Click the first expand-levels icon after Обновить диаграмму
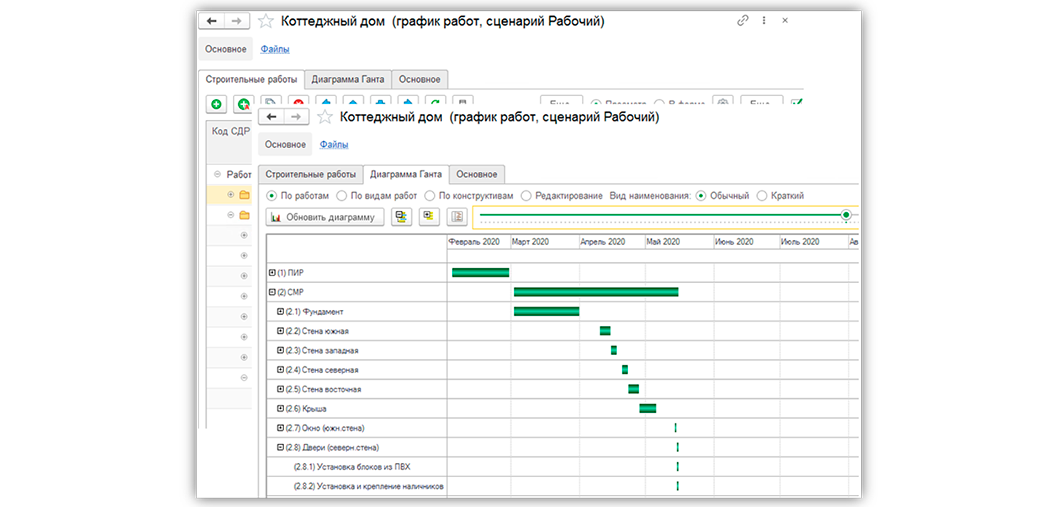This screenshot has width=1057, height=507. pos(402,217)
